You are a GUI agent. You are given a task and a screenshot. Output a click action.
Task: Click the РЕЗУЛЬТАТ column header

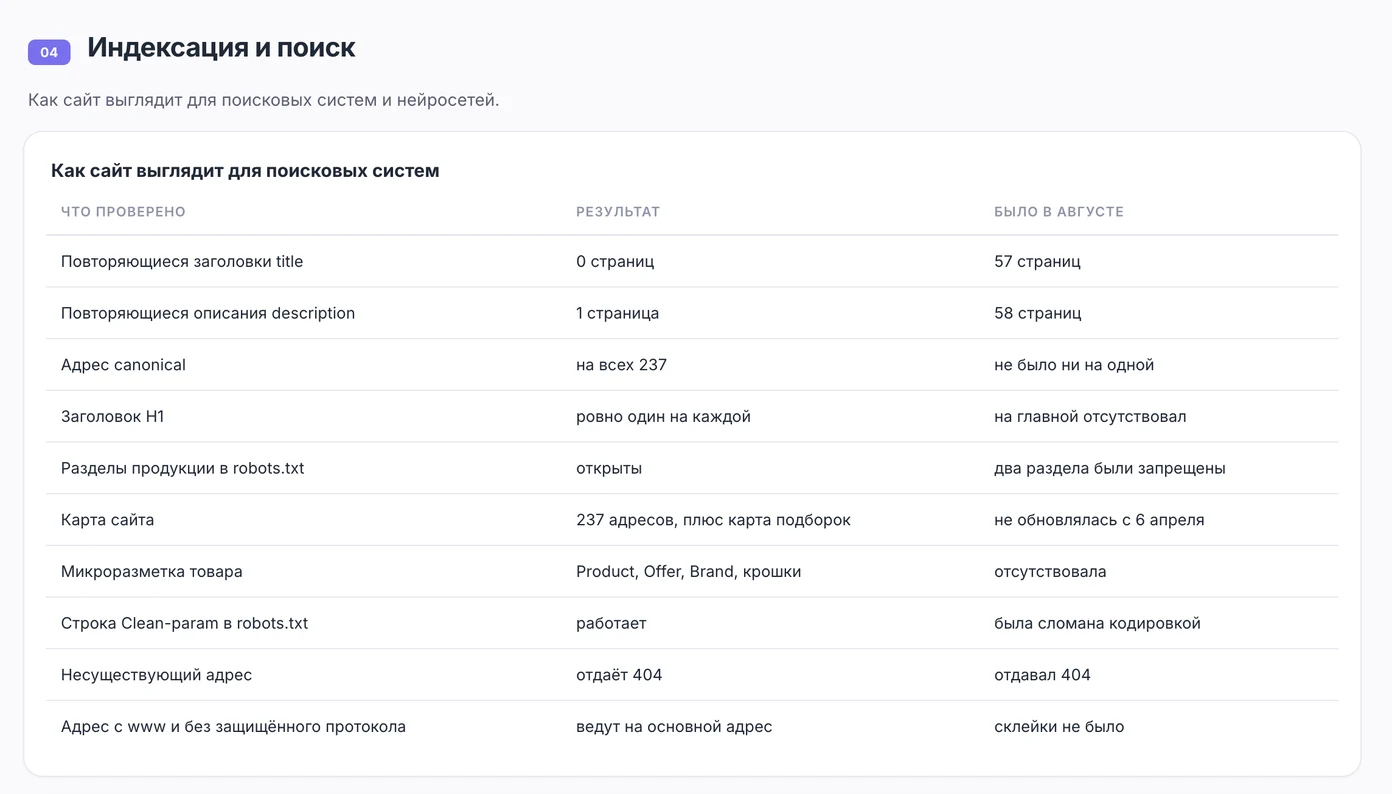coord(618,212)
